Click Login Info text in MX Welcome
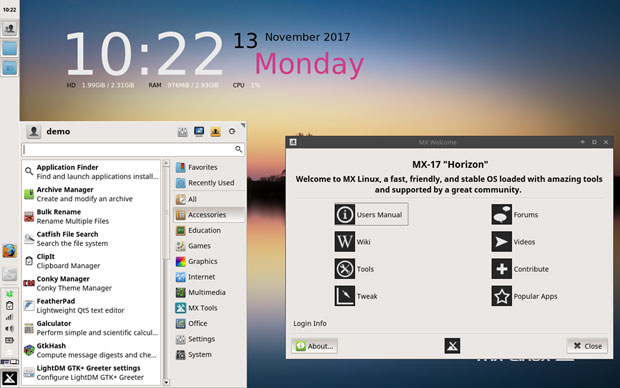 (310, 323)
